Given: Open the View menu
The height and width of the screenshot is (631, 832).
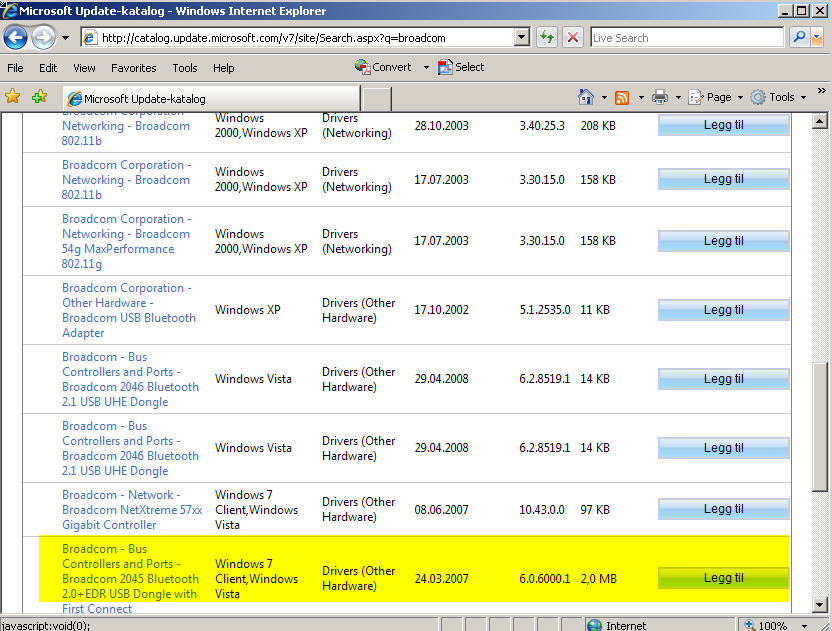Looking at the screenshot, I should point(84,68).
